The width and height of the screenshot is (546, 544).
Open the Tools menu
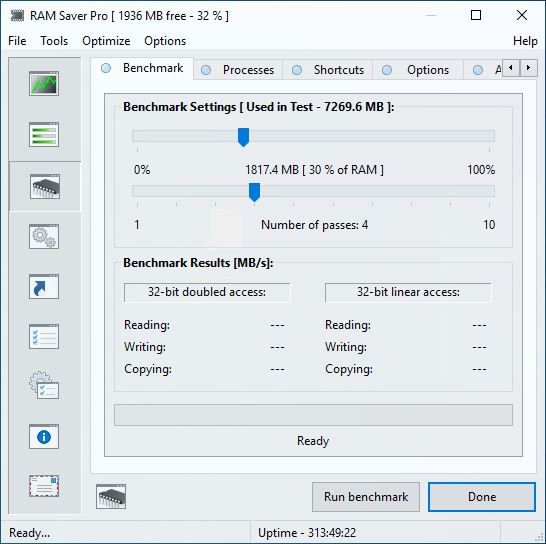(x=54, y=41)
